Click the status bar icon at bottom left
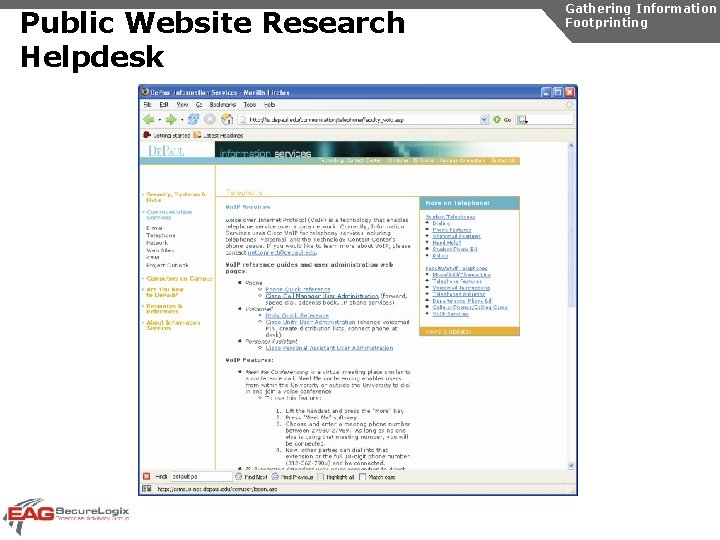The width and height of the screenshot is (720, 540). [146, 489]
